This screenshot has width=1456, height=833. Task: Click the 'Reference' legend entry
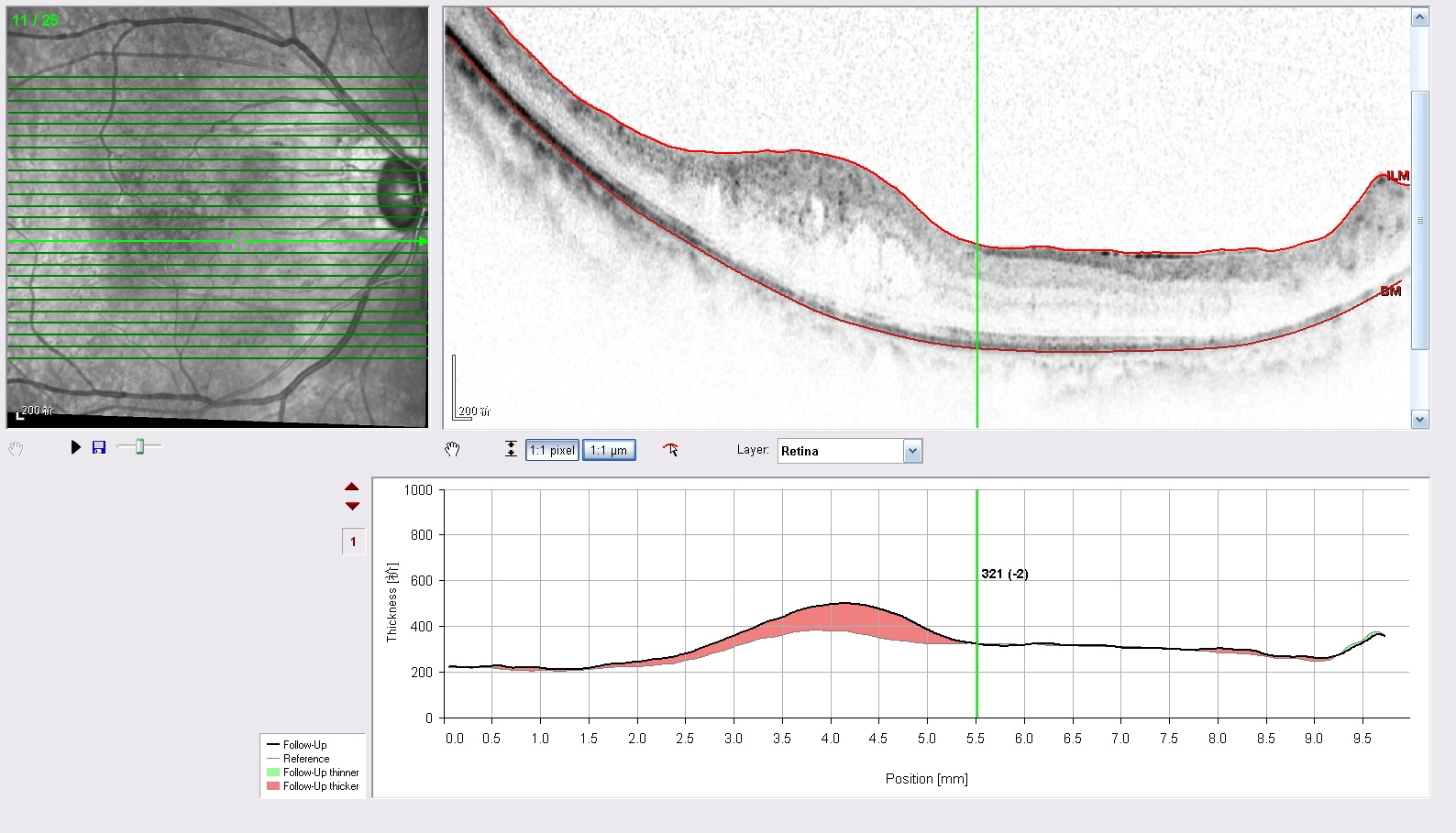306,759
